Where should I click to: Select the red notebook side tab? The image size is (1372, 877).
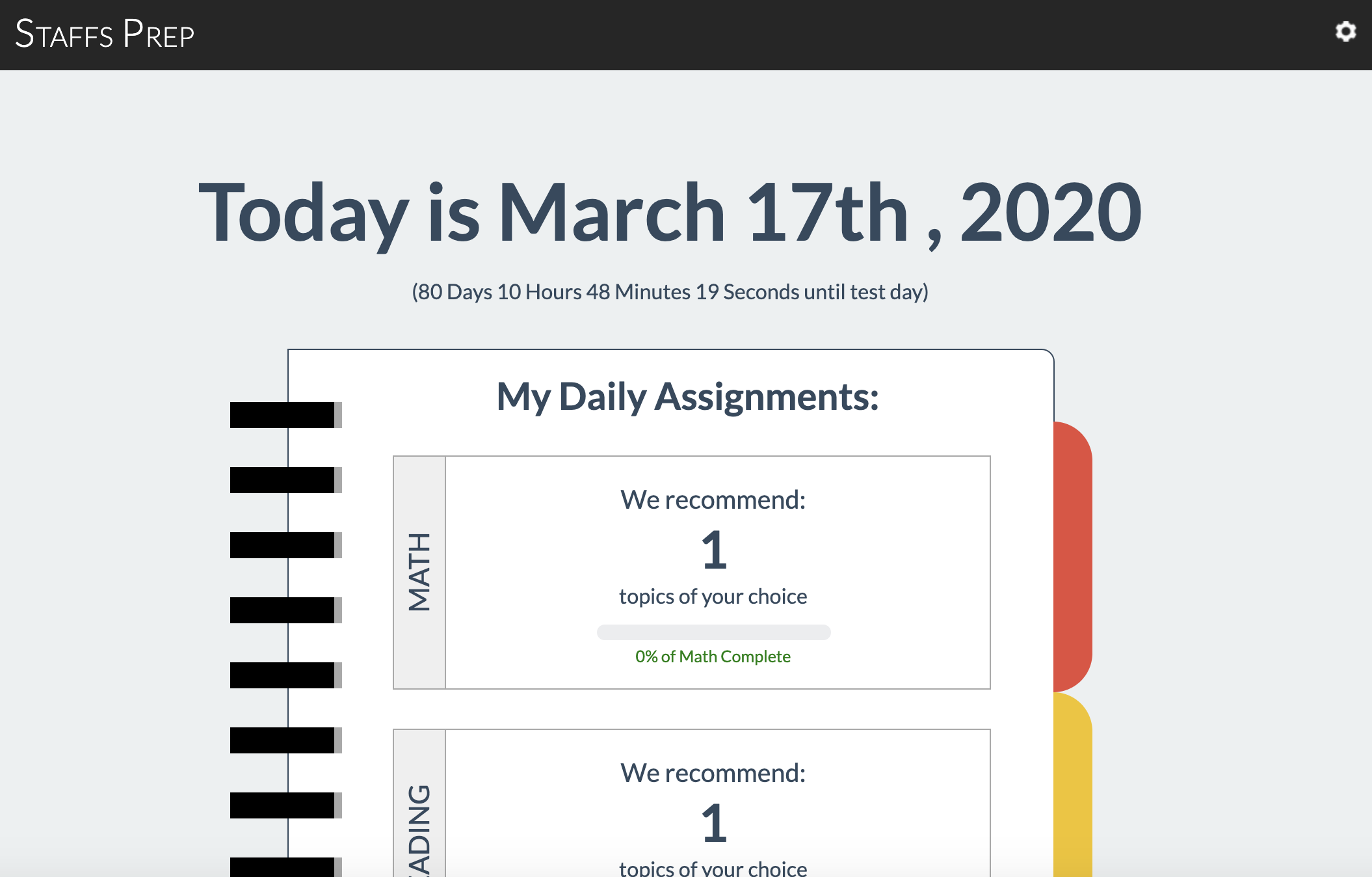1073,556
